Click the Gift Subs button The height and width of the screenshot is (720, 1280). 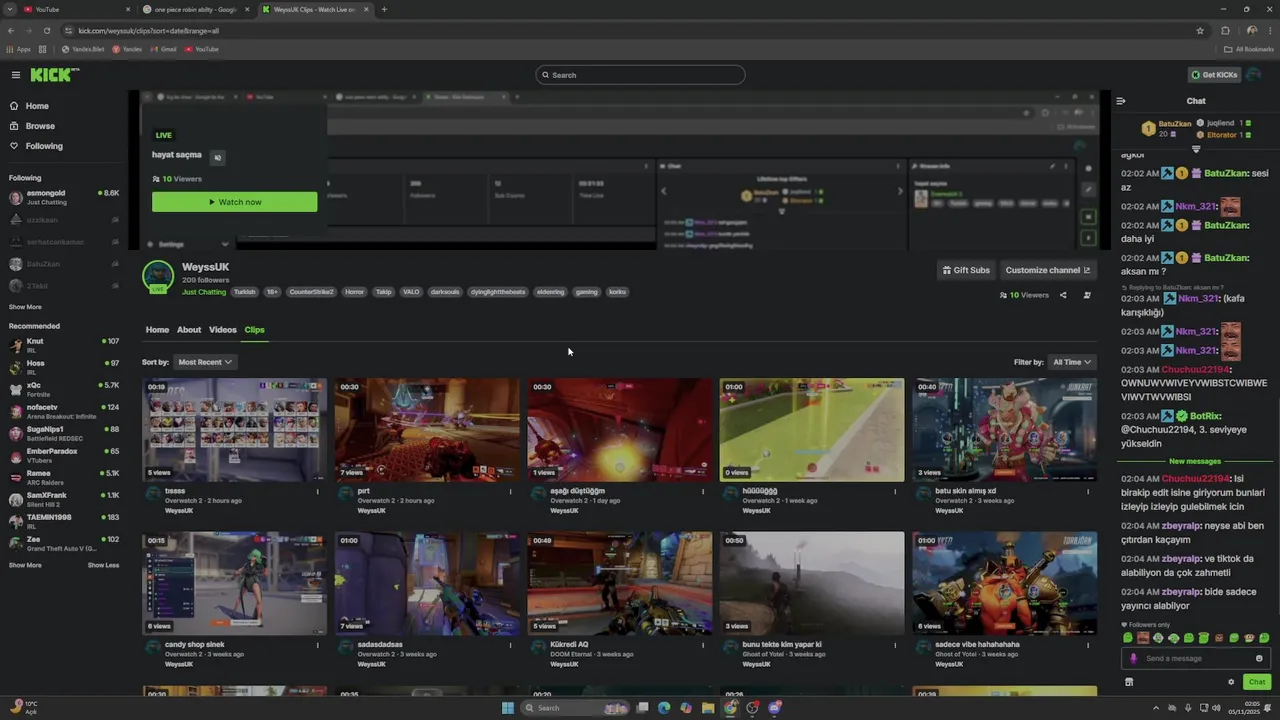[966, 270]
